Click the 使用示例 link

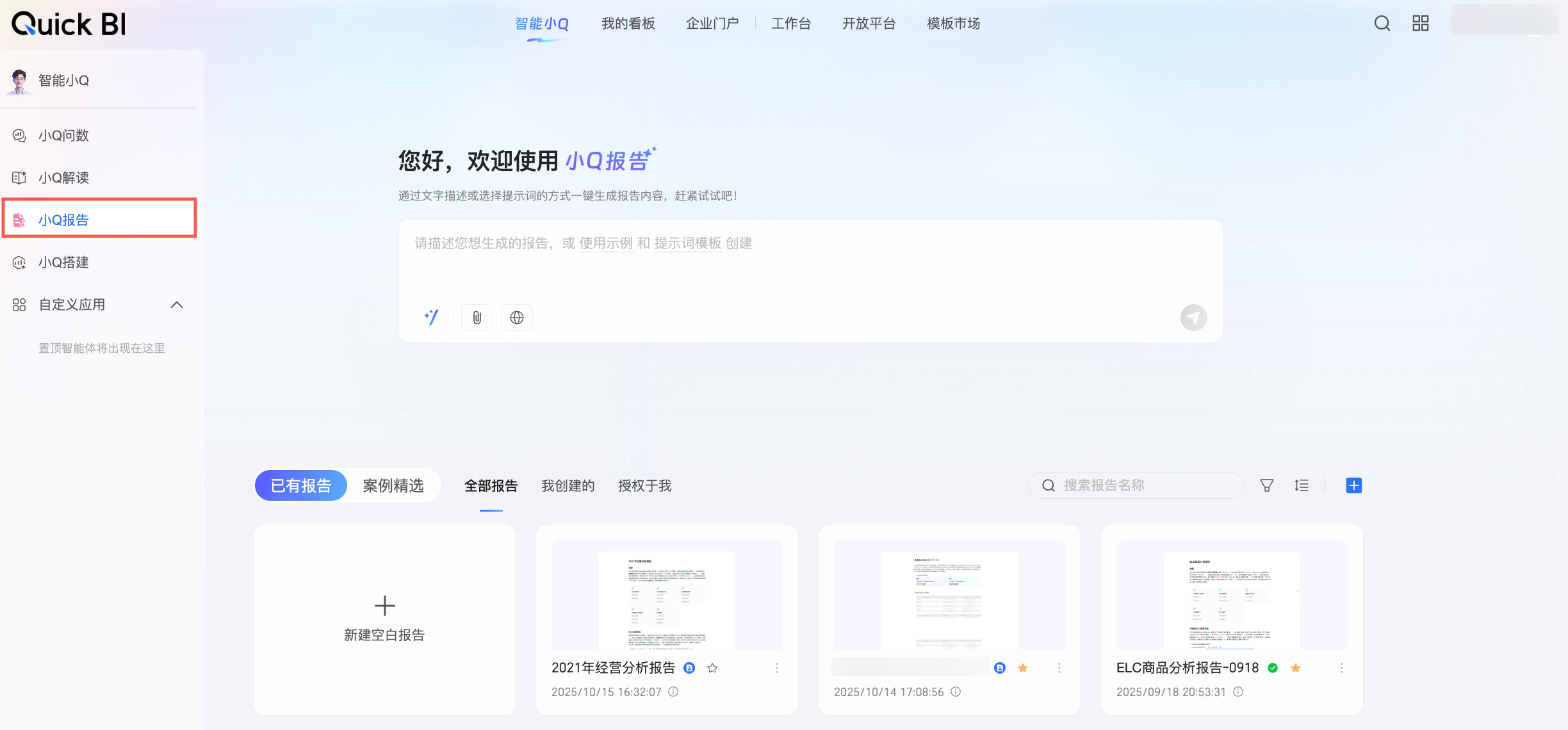click(x=605, y=243)
